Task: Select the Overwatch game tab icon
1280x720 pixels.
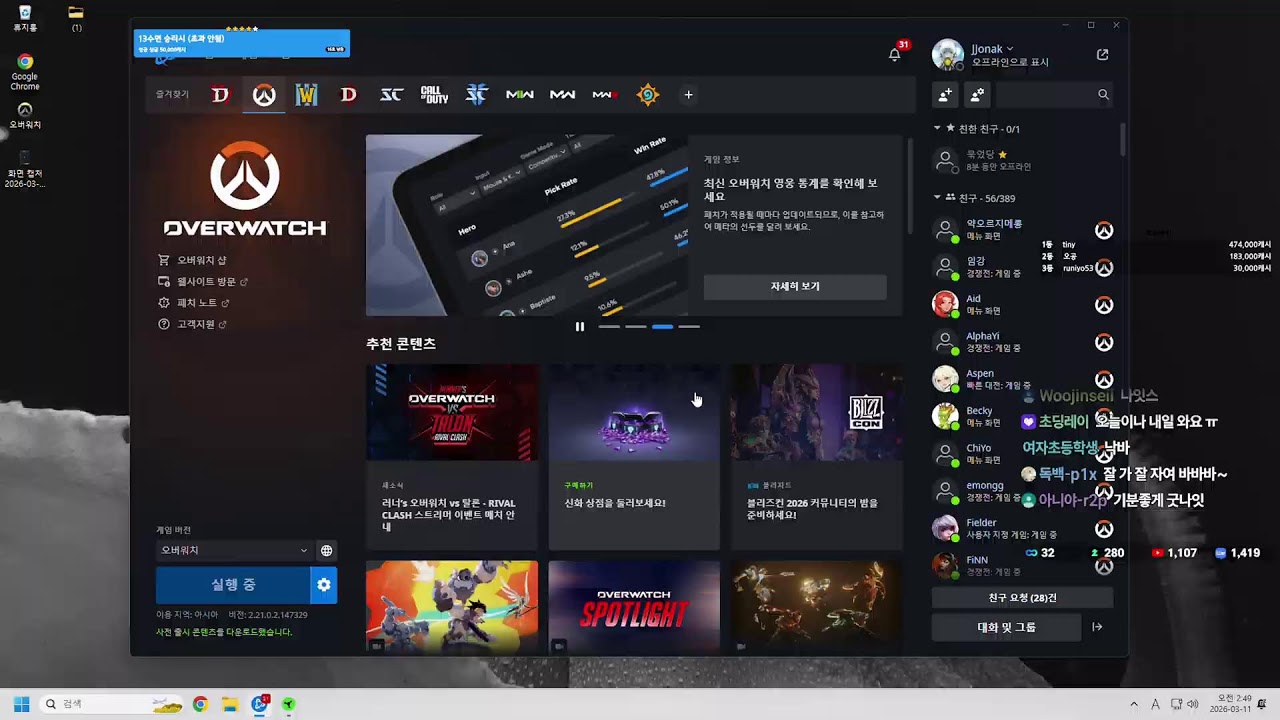Action: click(x=264, y=95)
